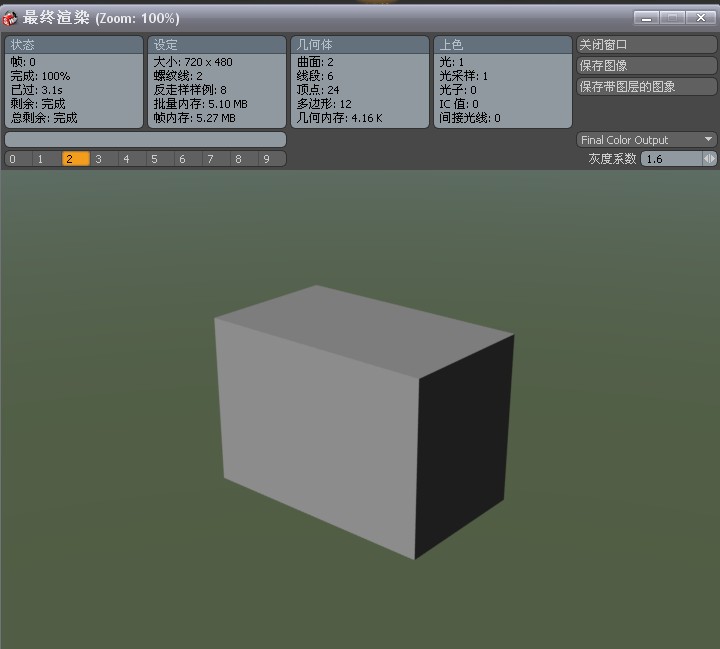Click the text 完成: 100%
Image resolution: width=720 pixels, height=649 pixels.
[40, 76]
